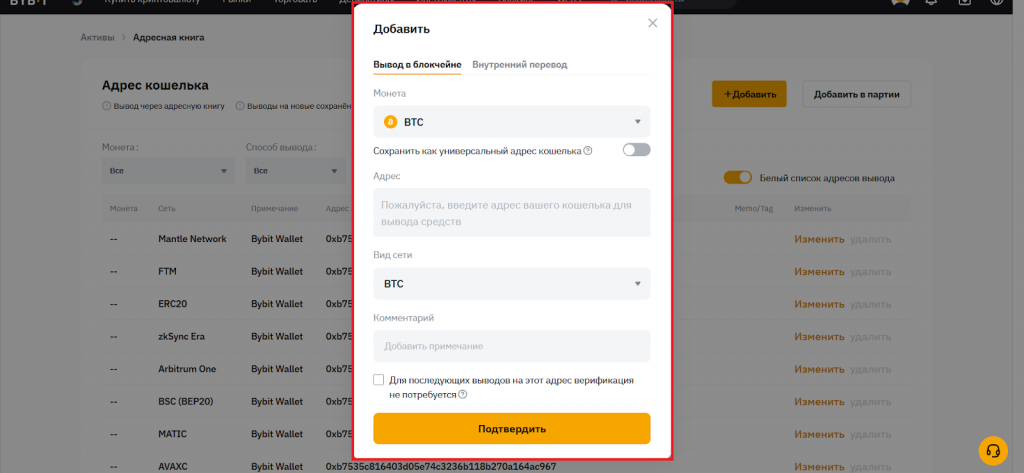Click the full address in the AVAXC row

tap(441, 466)
